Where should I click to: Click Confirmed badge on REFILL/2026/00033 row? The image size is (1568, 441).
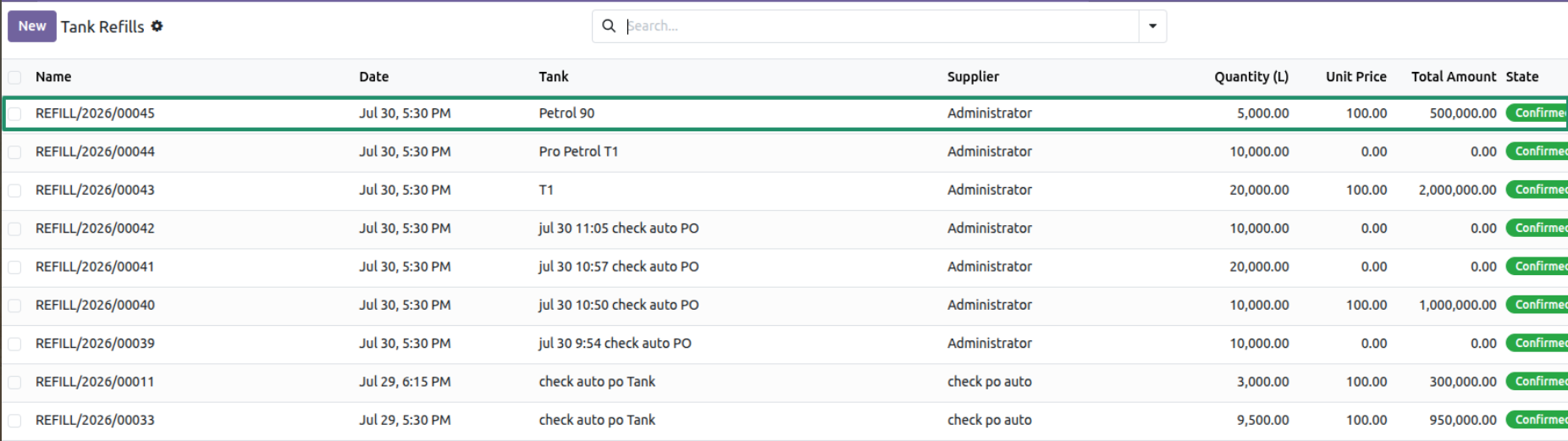coord(1537,420)
